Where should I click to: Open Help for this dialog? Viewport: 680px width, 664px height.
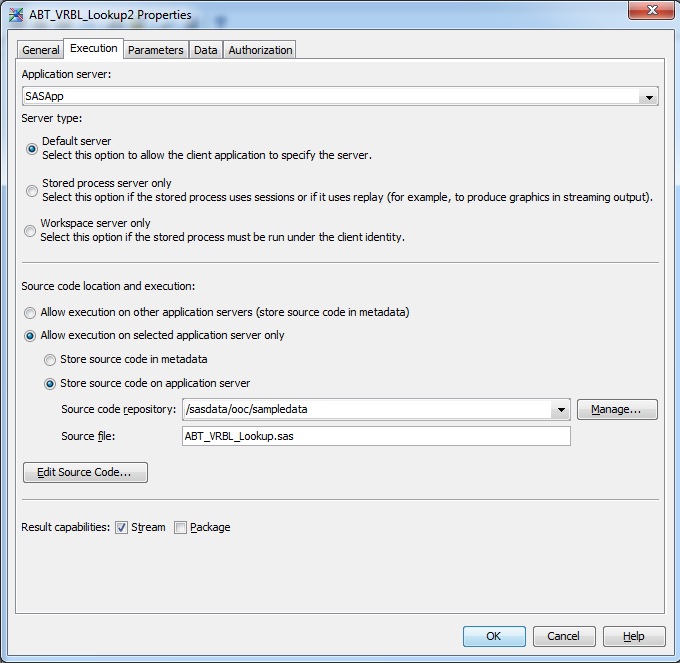(x=634, y=636)
